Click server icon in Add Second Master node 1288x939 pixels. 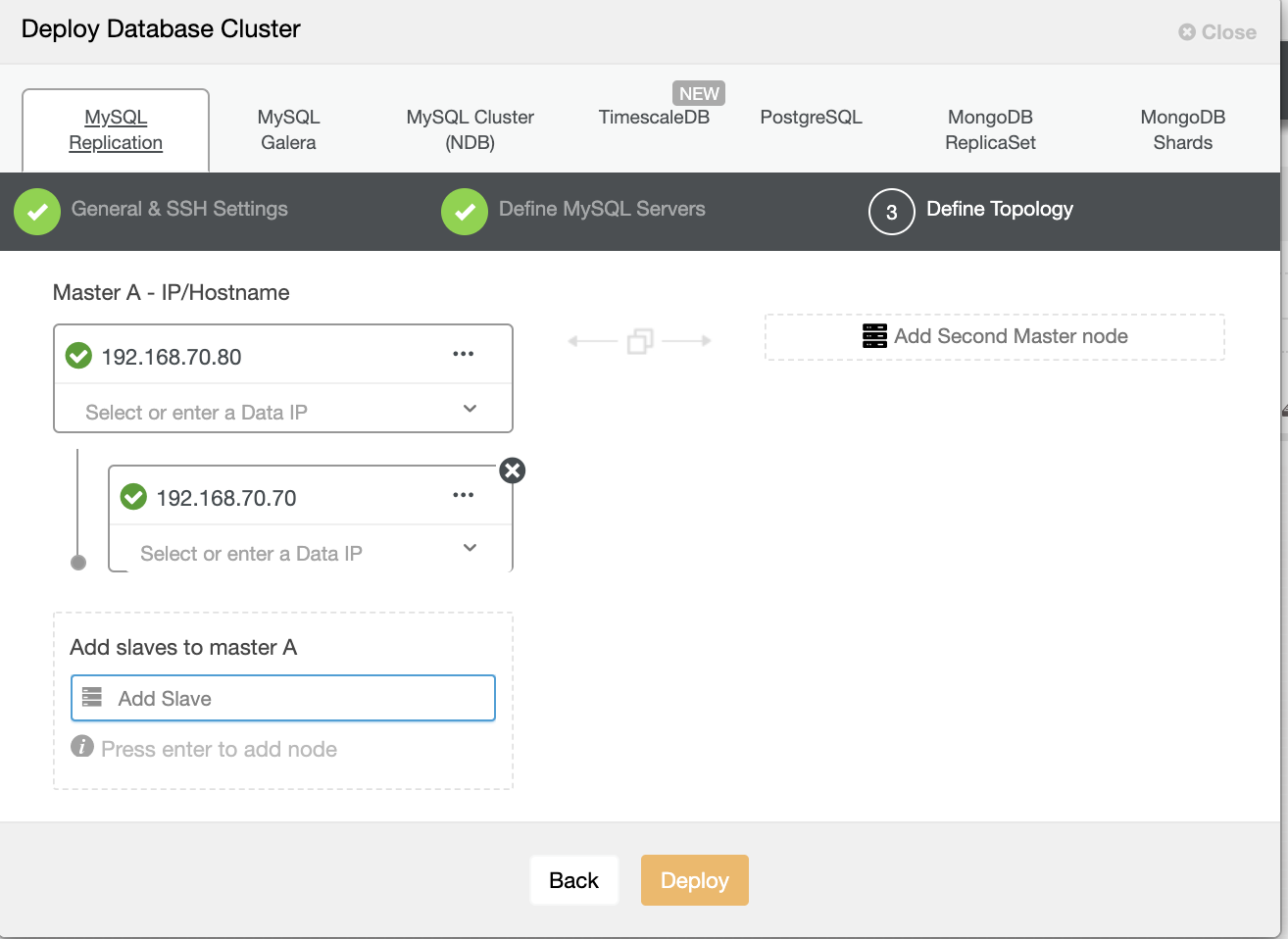(x=875, y=336)
